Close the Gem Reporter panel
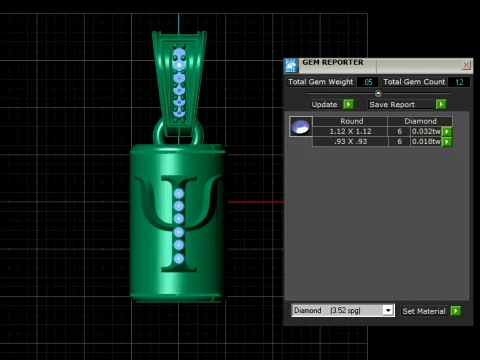 (466, 65)
